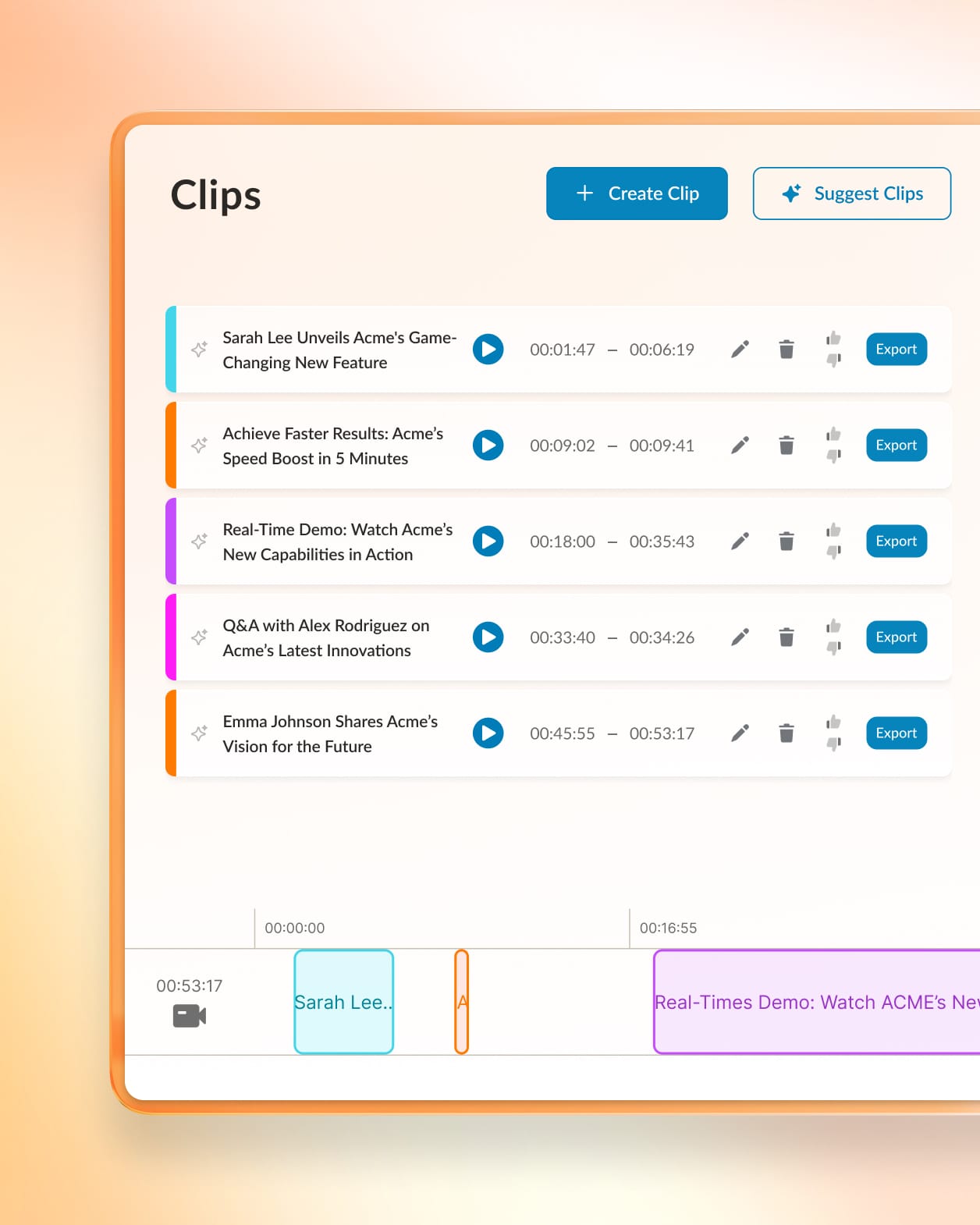Click the end time 00:34:26
The height and width of the screenshot is (1225, 980).
click(x=662, y=637)
